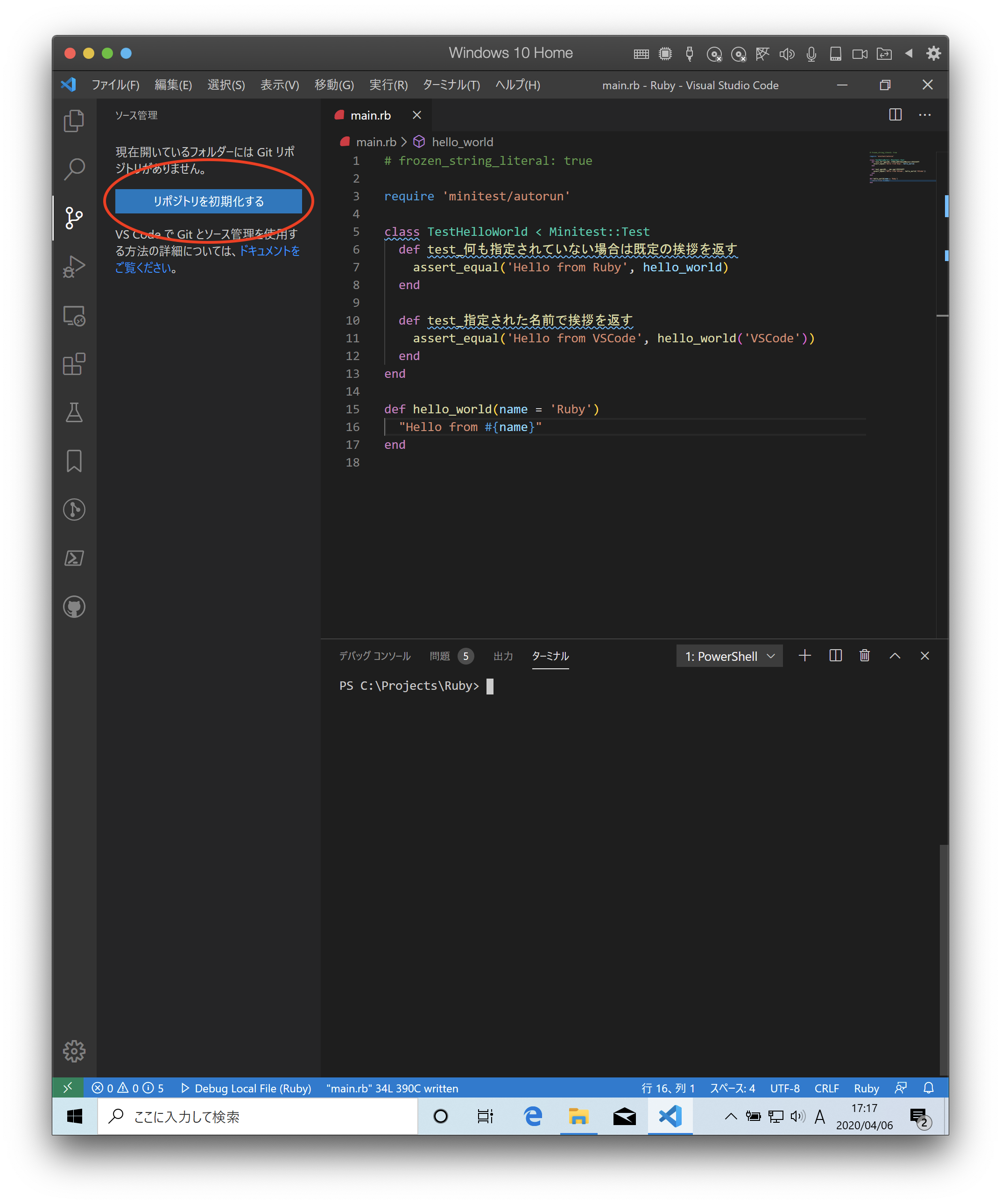Select the Run and Debug icon
Screen dimensions: 1001x1204
tap(74, 265)
